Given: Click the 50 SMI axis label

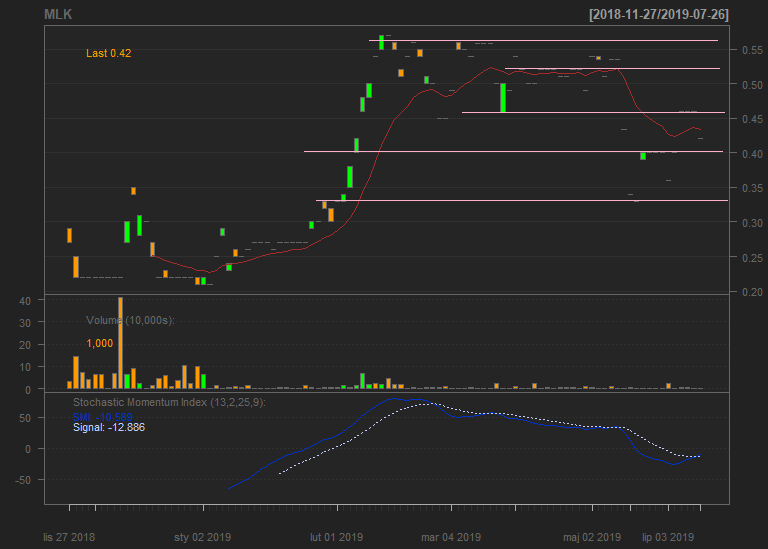Looking at the screenshot, I should pyautogui.click(x=25, y=418).
